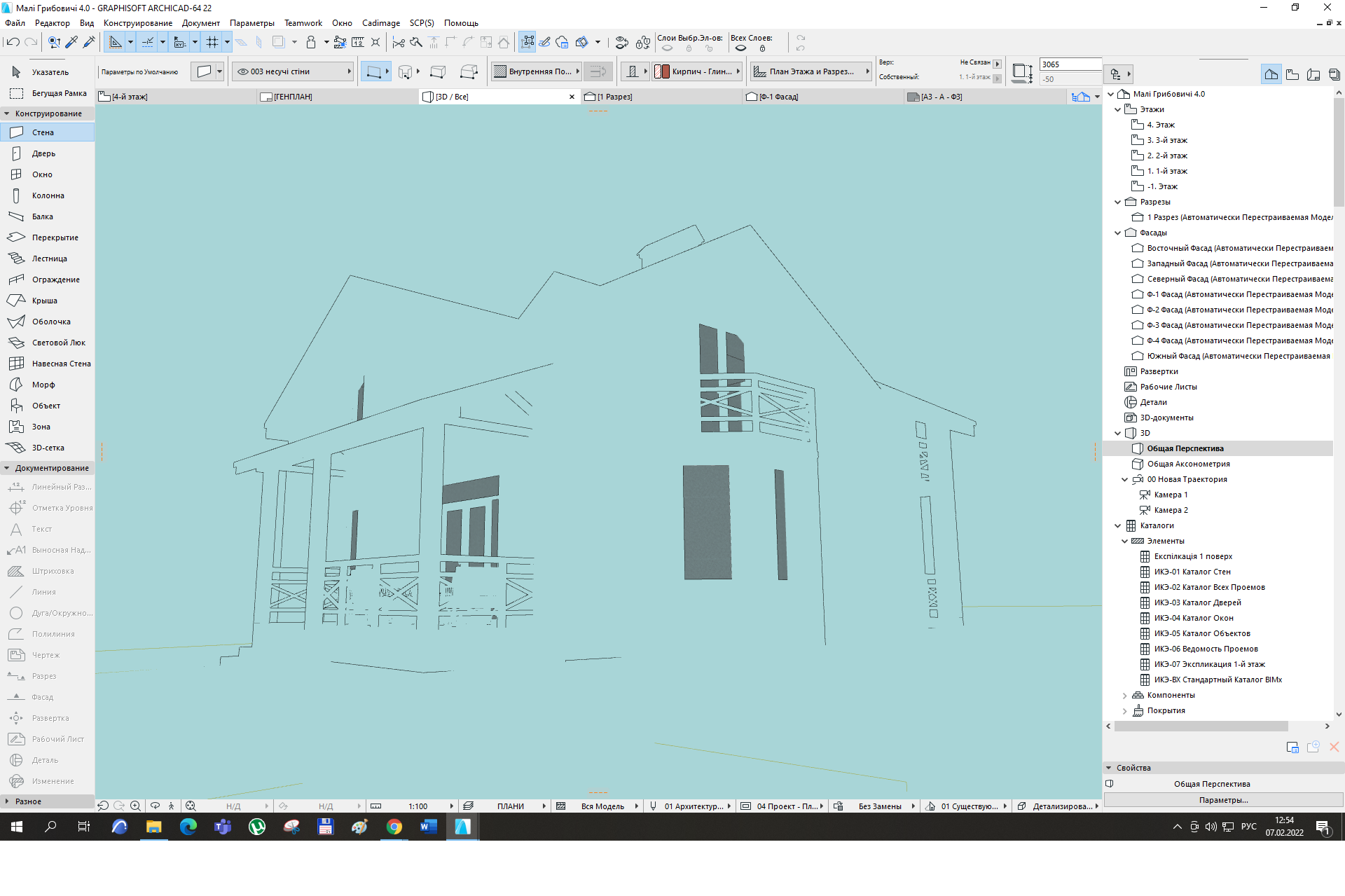
Task: Switch Navigator to Project Map view
Action: click(1271, 74)
